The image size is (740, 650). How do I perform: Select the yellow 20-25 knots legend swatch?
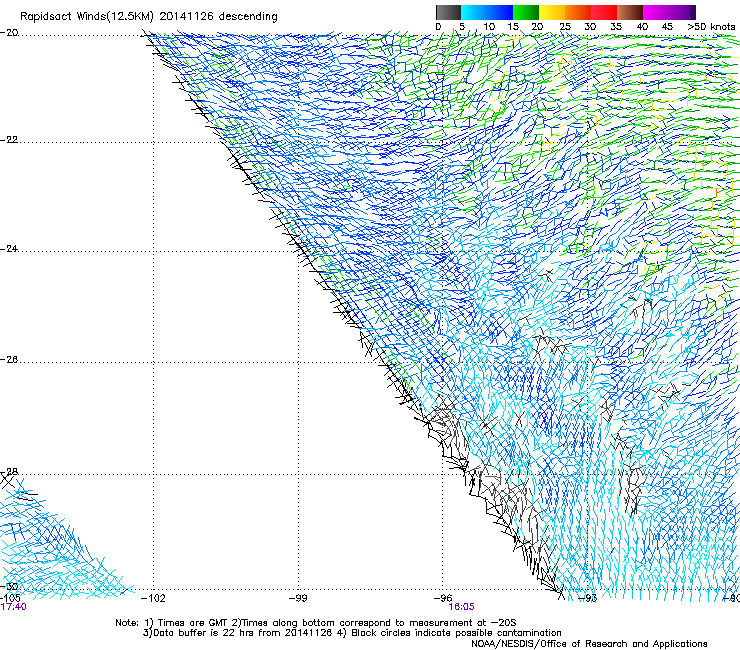pyautogui.click(x=552, y=12)
